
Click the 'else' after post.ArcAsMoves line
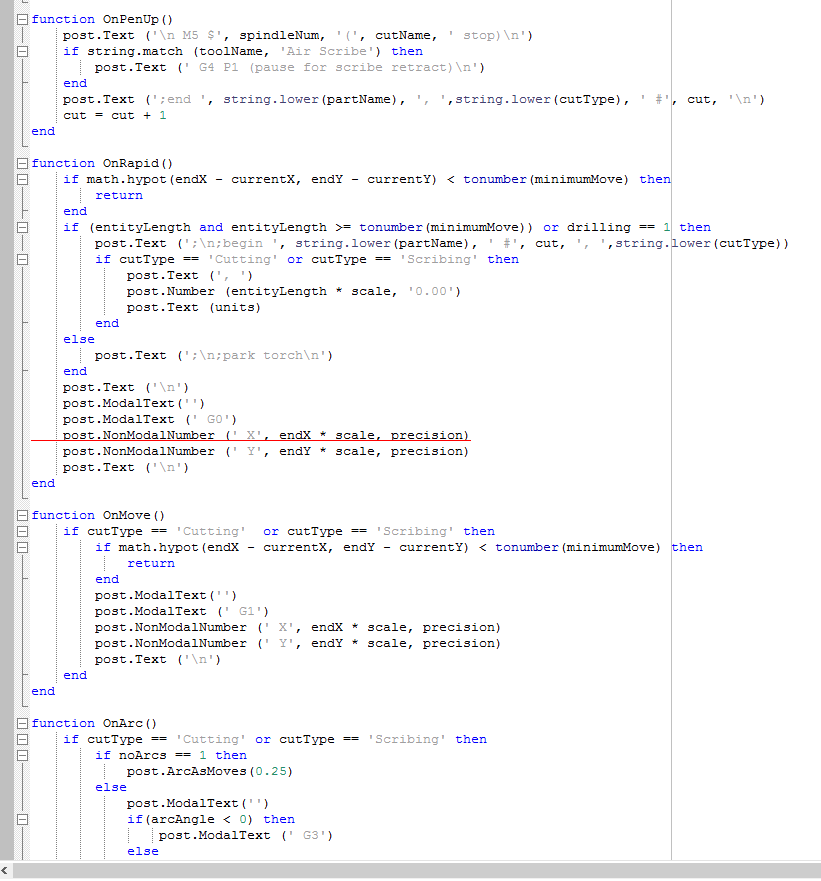click(x=111, y=787)
